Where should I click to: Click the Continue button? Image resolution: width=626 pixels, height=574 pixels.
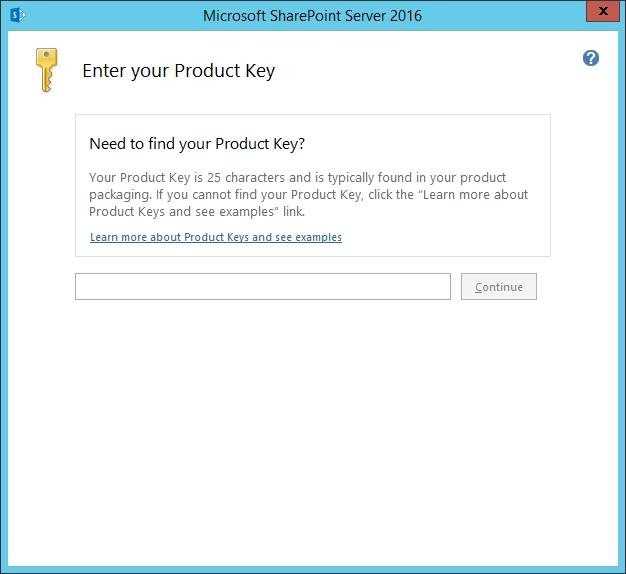click(x=499, y=287)
